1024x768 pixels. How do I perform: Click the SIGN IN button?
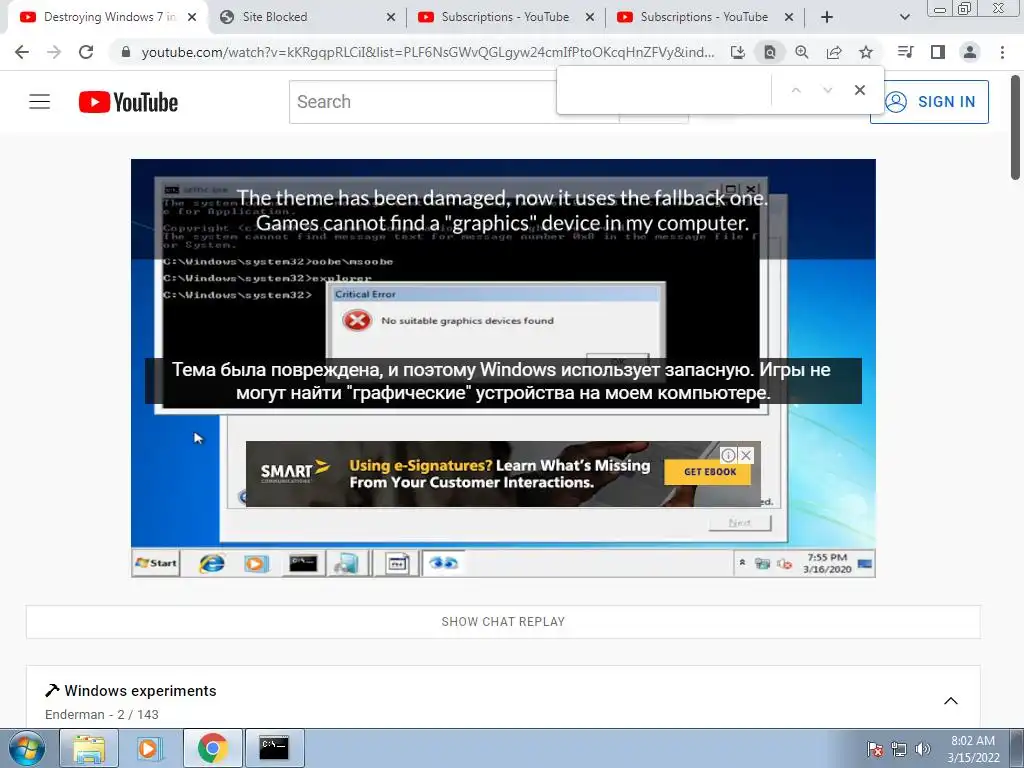click(x=929, y=102)
